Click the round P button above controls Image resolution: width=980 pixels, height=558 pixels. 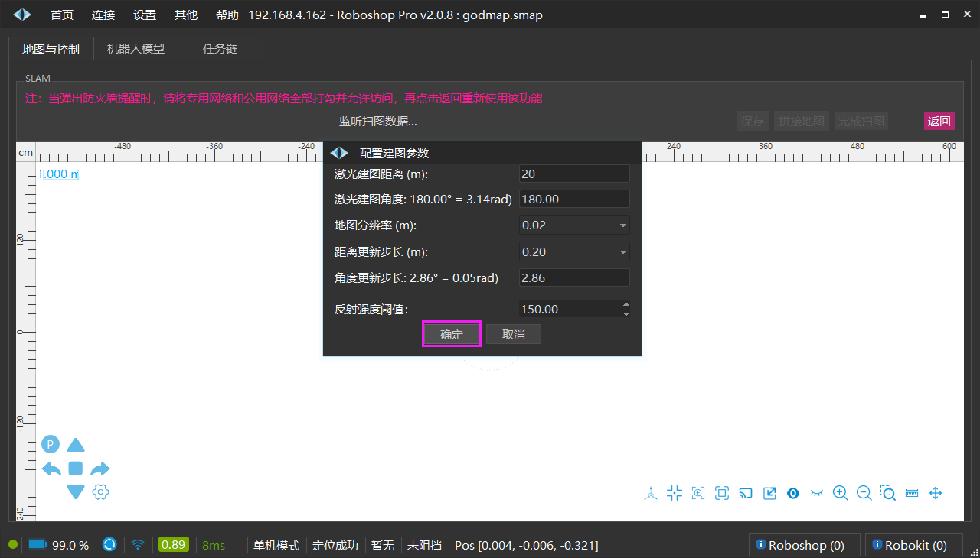[x=50, y=445]
